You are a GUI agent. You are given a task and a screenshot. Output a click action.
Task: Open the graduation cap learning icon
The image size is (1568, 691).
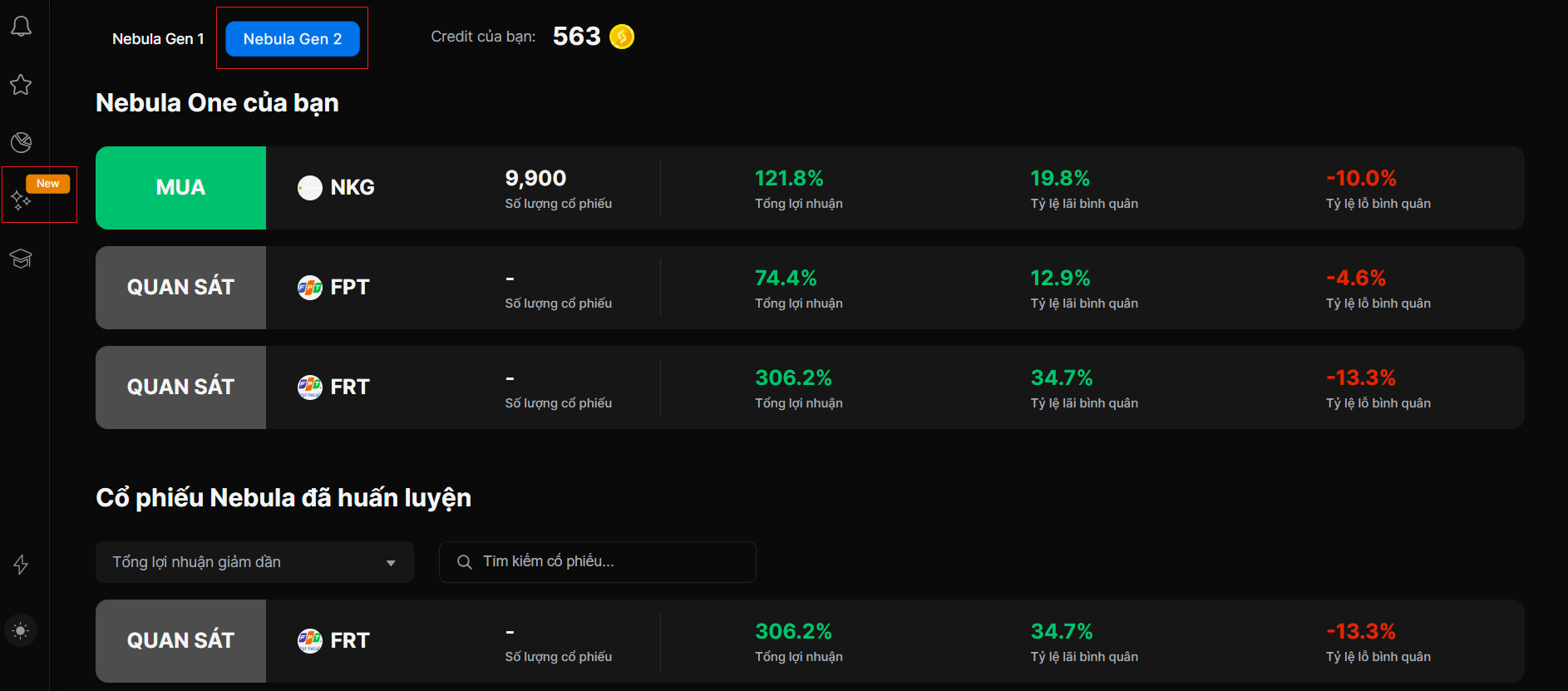pos(21,259)
